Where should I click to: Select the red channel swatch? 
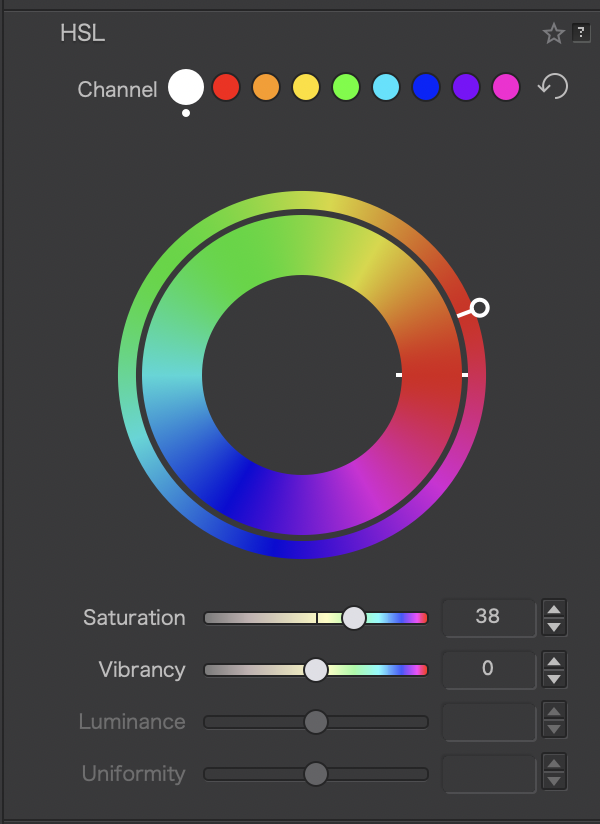[226, 87]
